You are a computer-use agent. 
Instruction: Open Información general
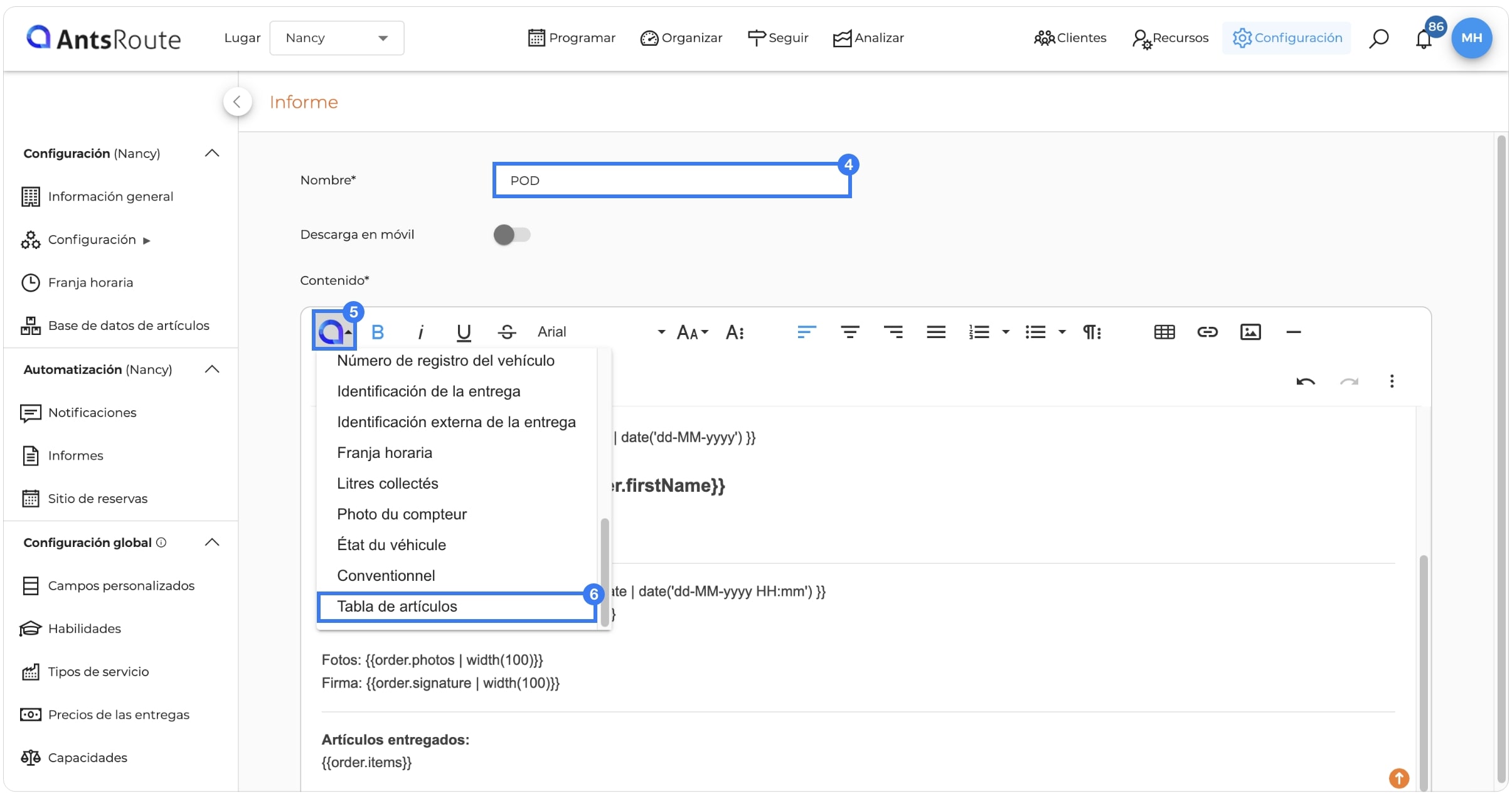tap(97, 196)
